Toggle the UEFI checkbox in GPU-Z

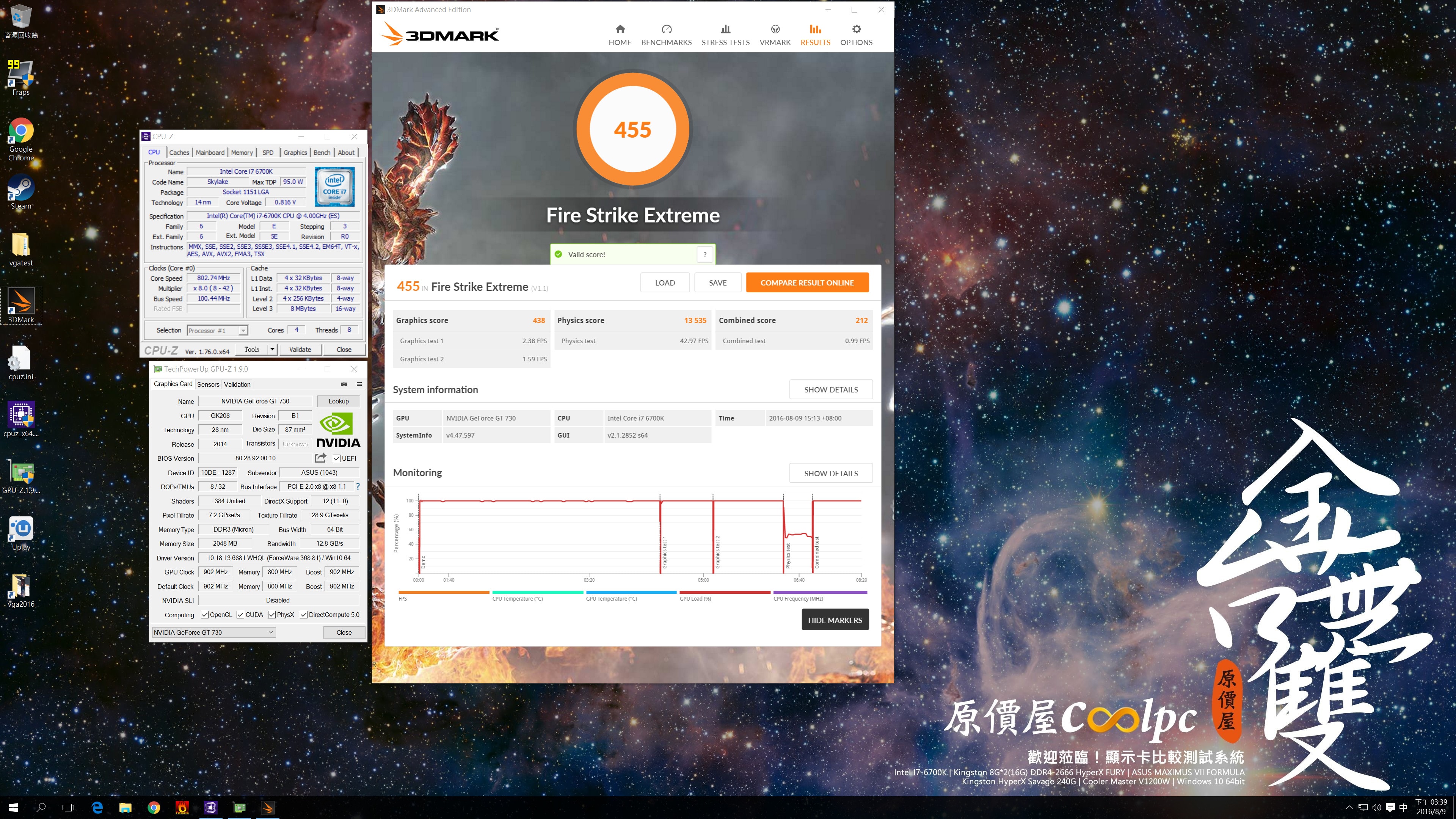[336, 458]
